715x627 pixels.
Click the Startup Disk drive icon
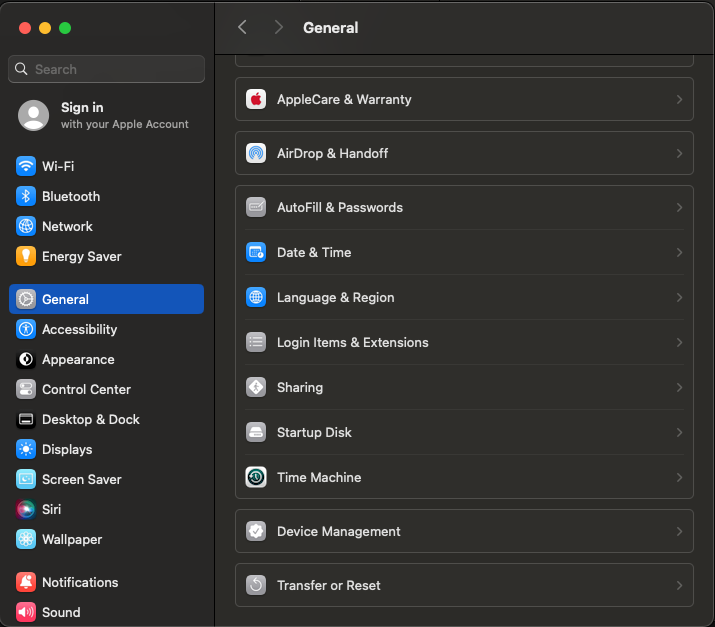[x=256, y=432]
